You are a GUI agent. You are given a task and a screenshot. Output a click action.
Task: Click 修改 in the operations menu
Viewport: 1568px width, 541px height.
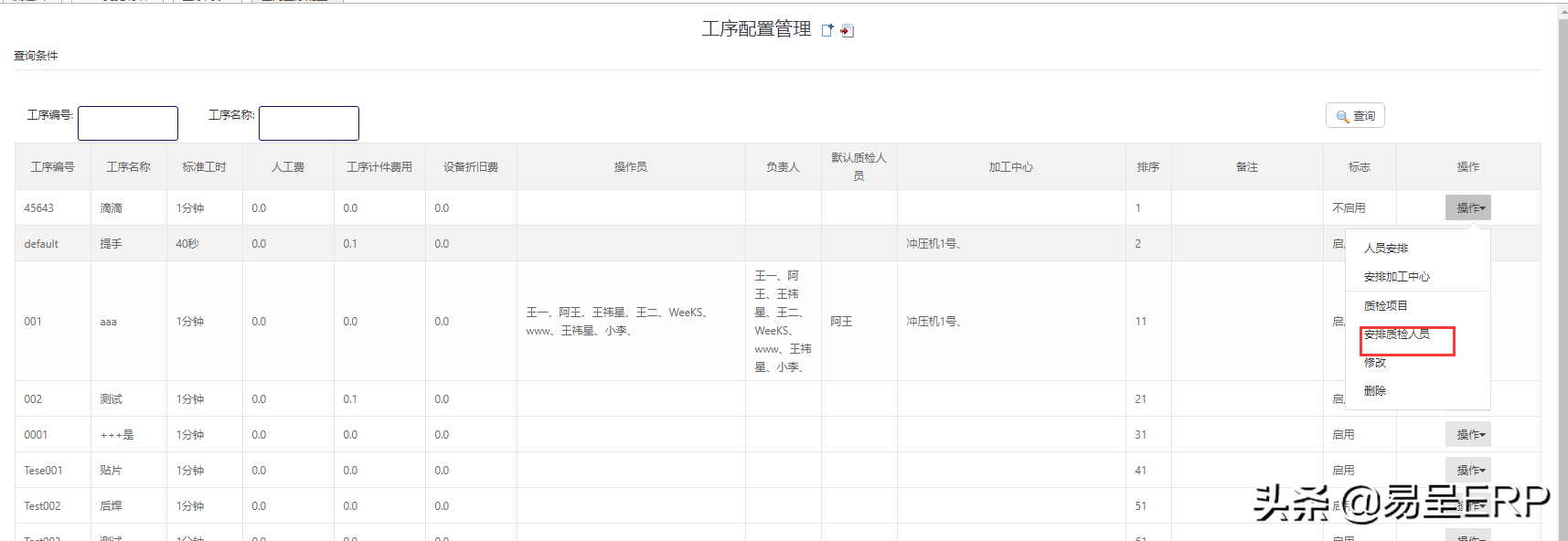[x=1375, y=363]
